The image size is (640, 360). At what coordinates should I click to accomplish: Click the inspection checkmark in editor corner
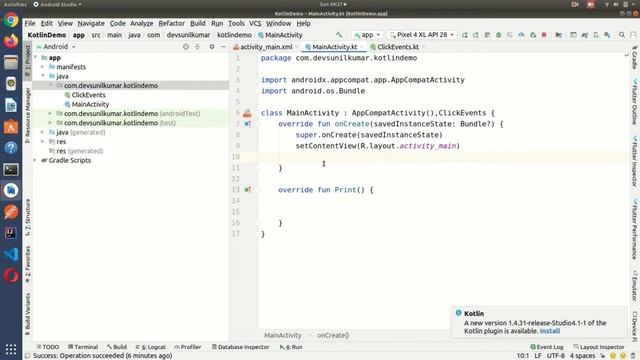tap(627, 55)
